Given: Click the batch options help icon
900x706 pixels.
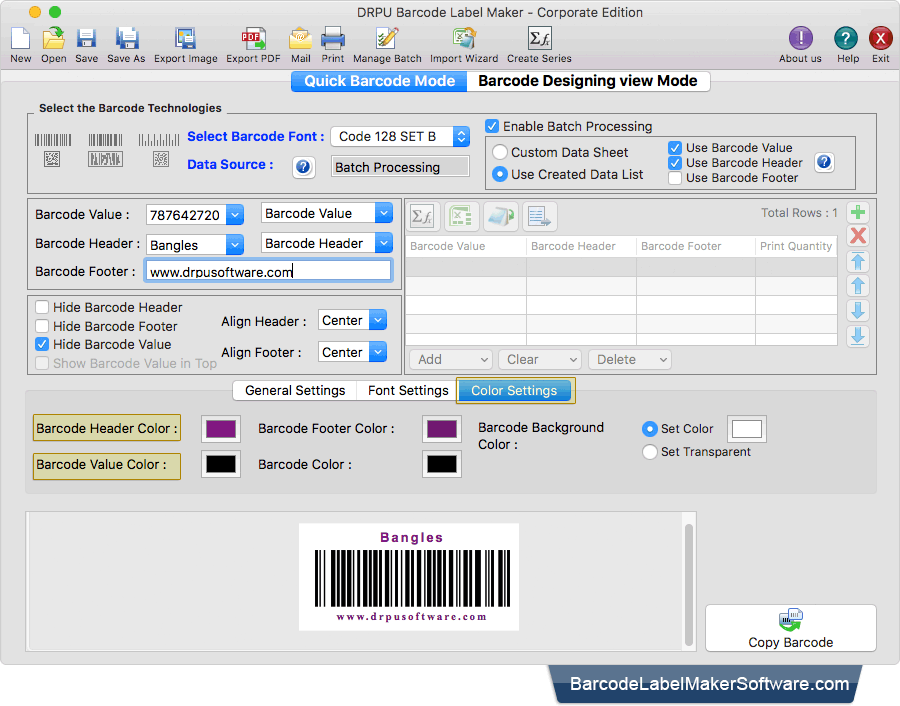Looking at the screenshot, I should coord(824,162).
